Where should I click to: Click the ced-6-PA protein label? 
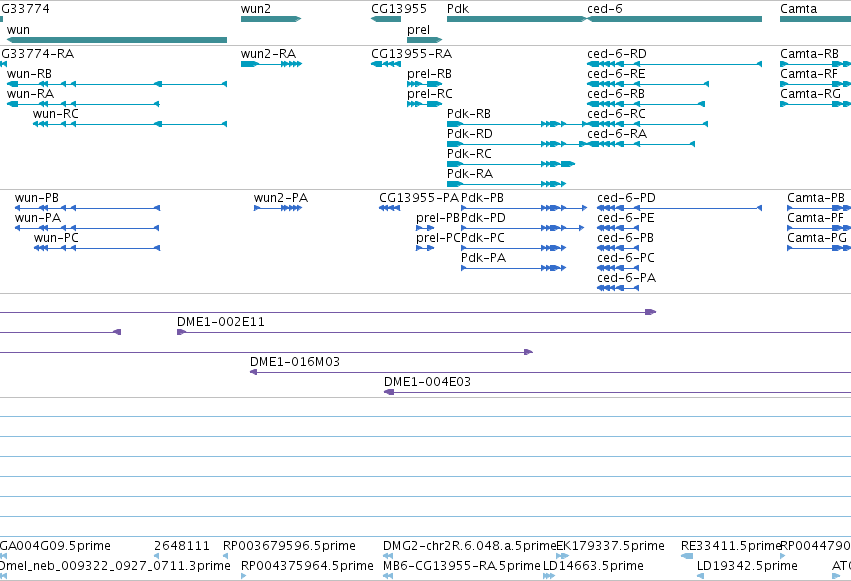pyautogui.click(x=626, y=278)
